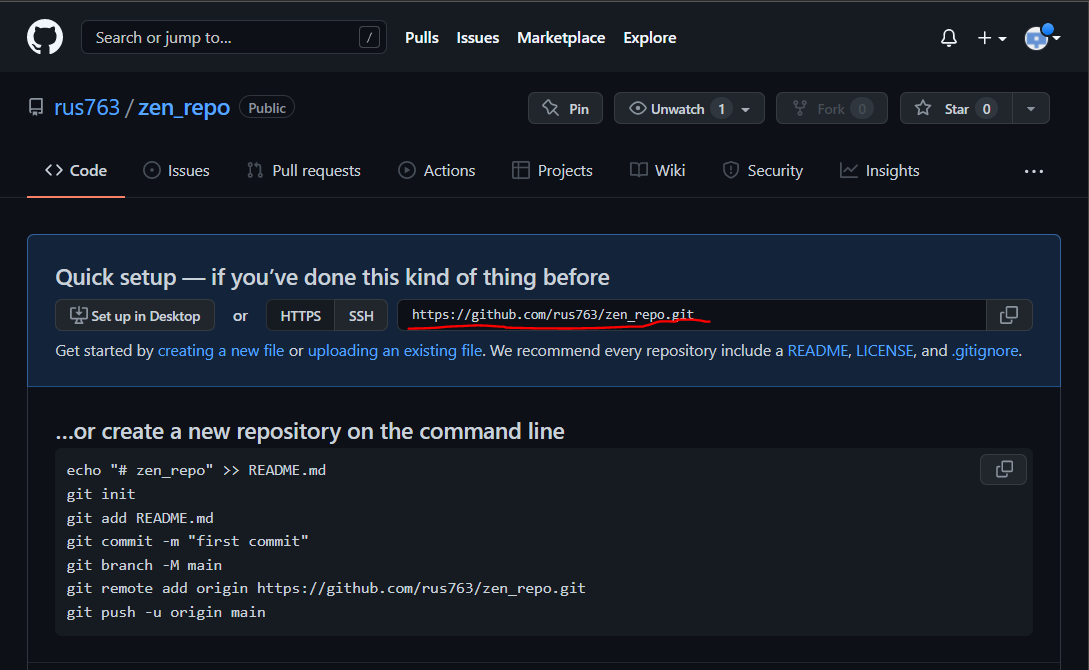1089x670 pixels.
Task: Open the Unwatch notifications dropdown
Action: [x=689, y=108]
